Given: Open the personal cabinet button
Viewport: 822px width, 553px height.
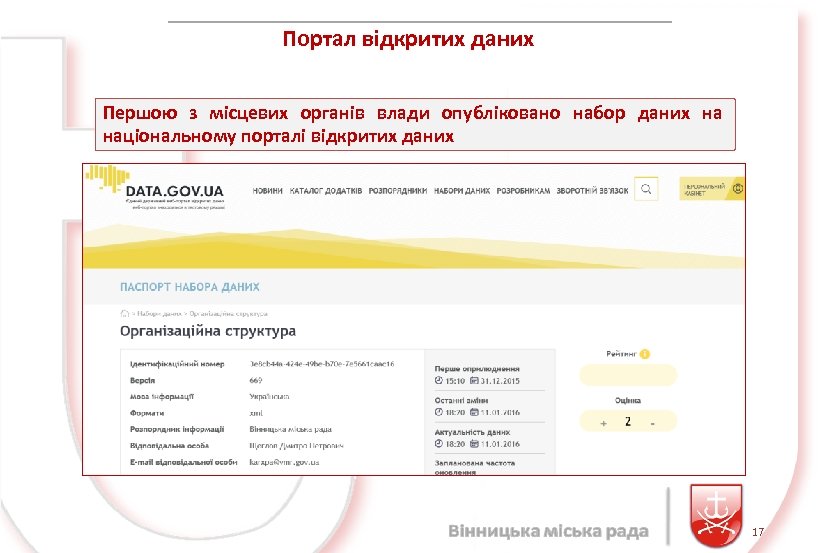Looking at the screenshot, I should pyautogui.click(x=712, y=189).
